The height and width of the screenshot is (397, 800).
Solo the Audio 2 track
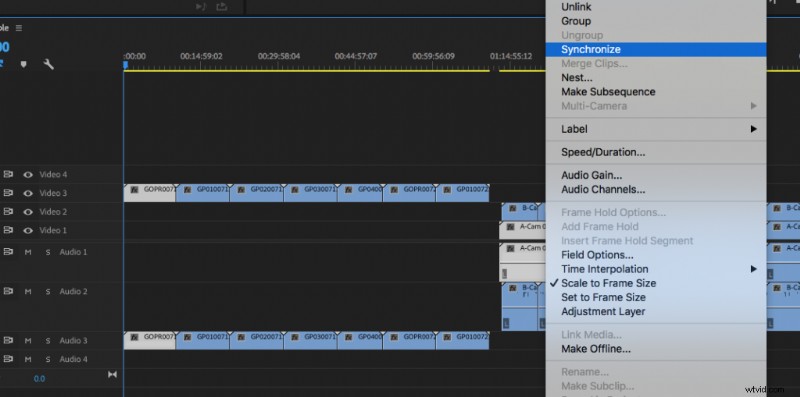(48, 291)
